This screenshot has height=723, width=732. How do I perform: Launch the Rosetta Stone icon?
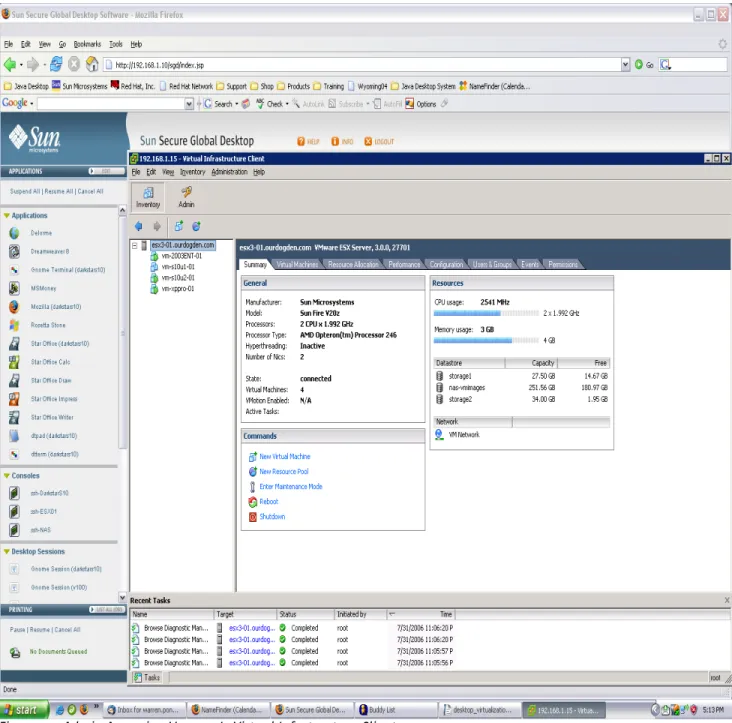point(14,325)
